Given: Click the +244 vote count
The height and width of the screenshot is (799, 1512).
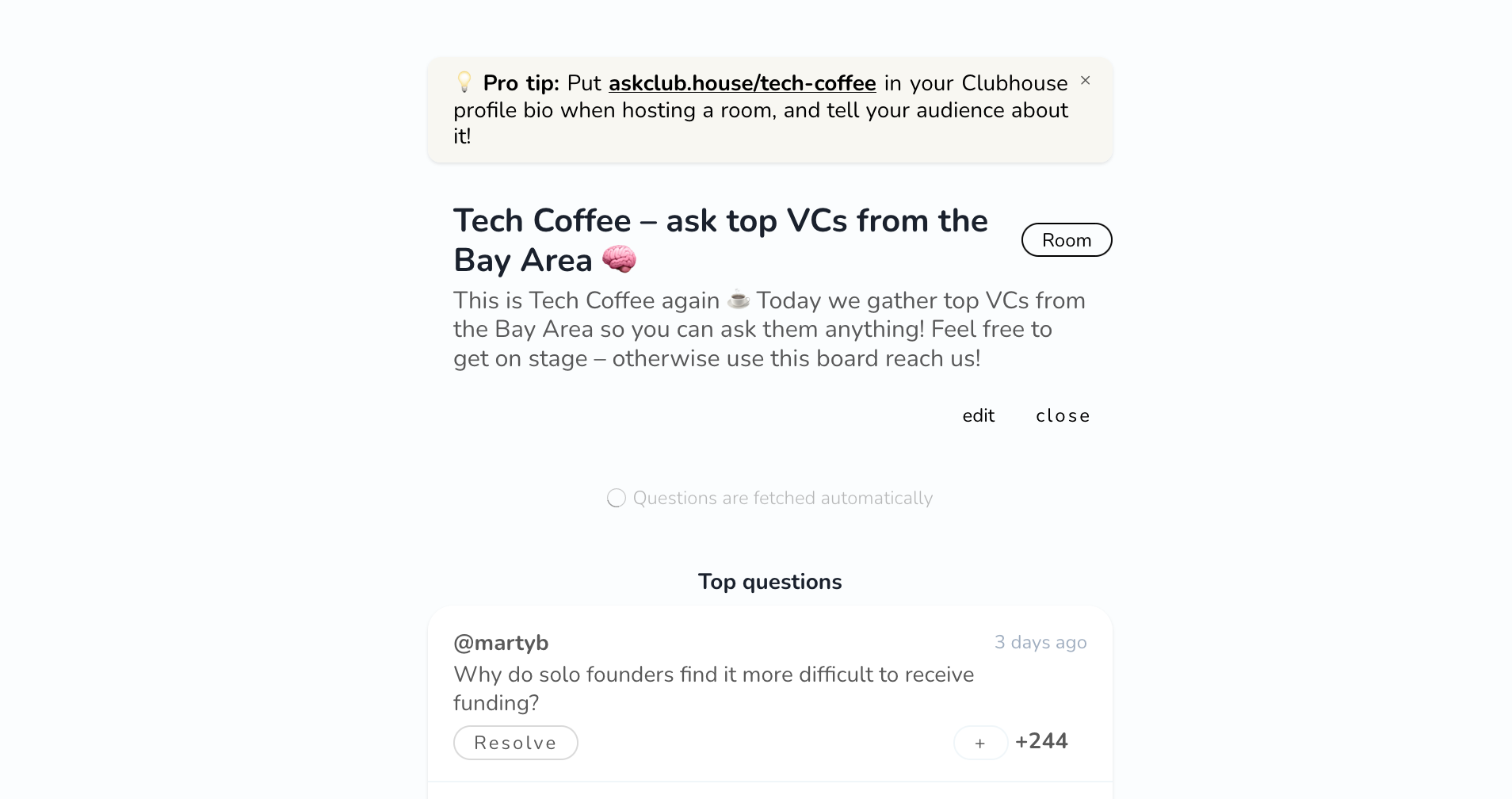Looking at the screenshot, I should pos(1040,741).
